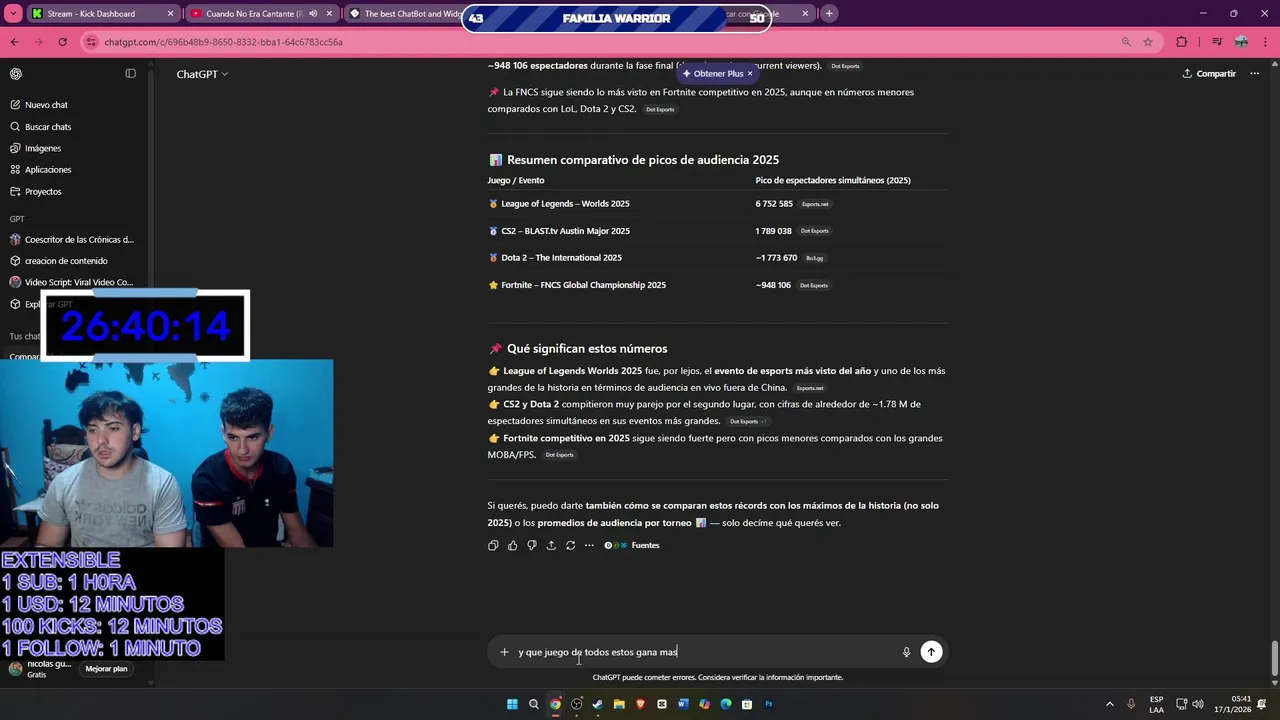Open ChatGPT model selector dropdown
1280x720 pixels.
[202, 74]
